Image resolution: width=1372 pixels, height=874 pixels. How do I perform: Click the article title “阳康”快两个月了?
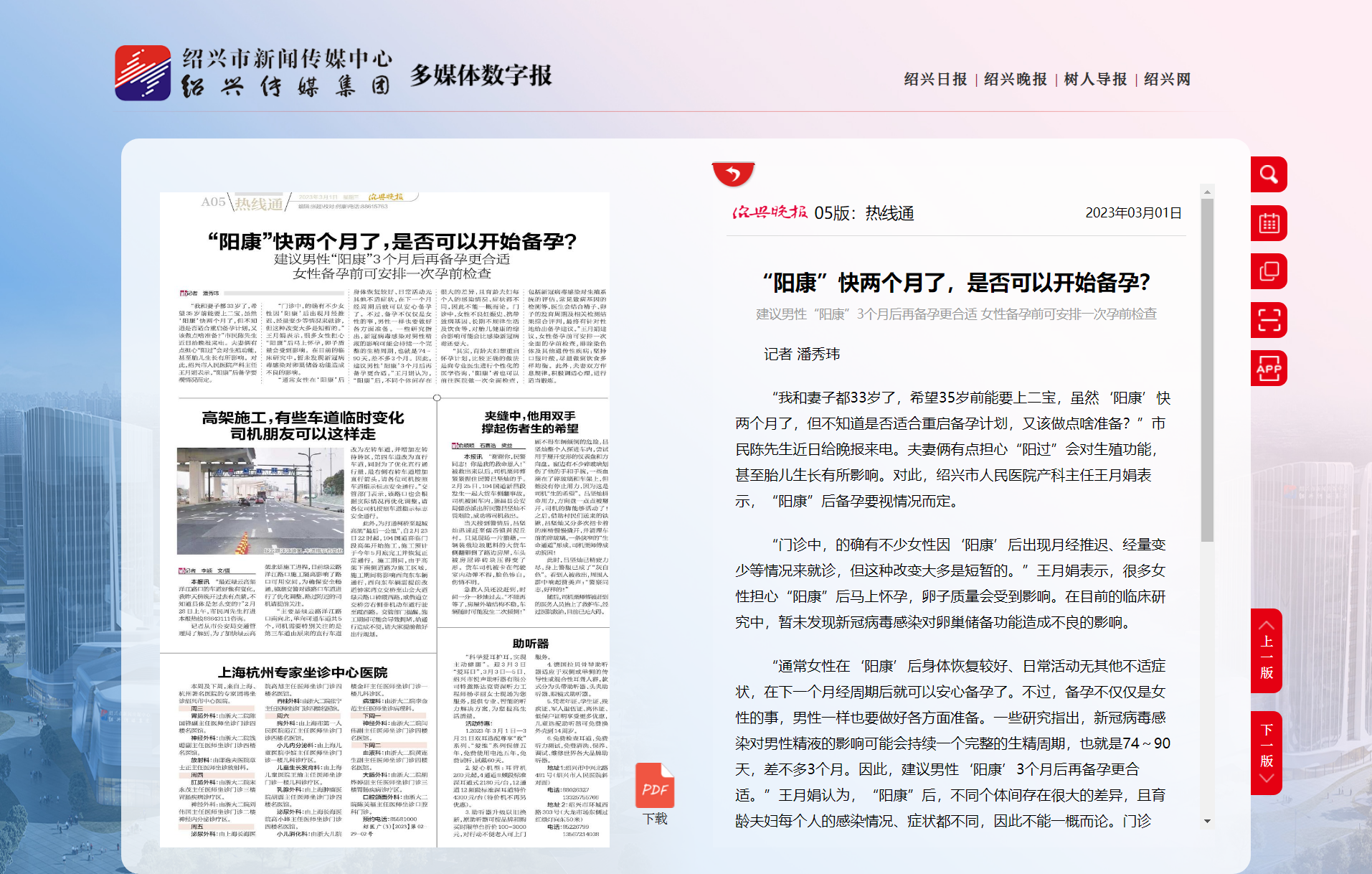[x=957, y=283]
